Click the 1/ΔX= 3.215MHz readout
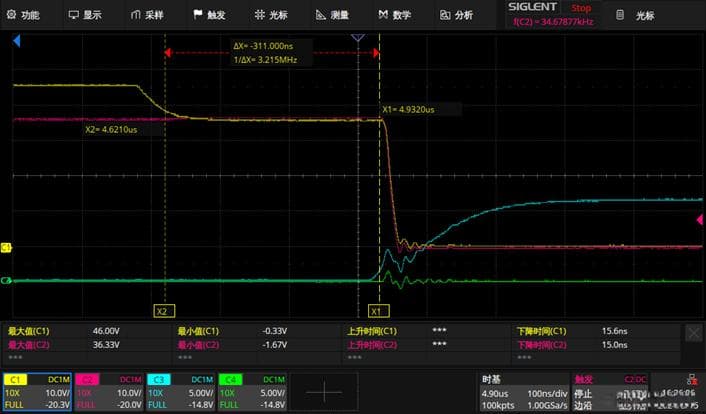 265,59
